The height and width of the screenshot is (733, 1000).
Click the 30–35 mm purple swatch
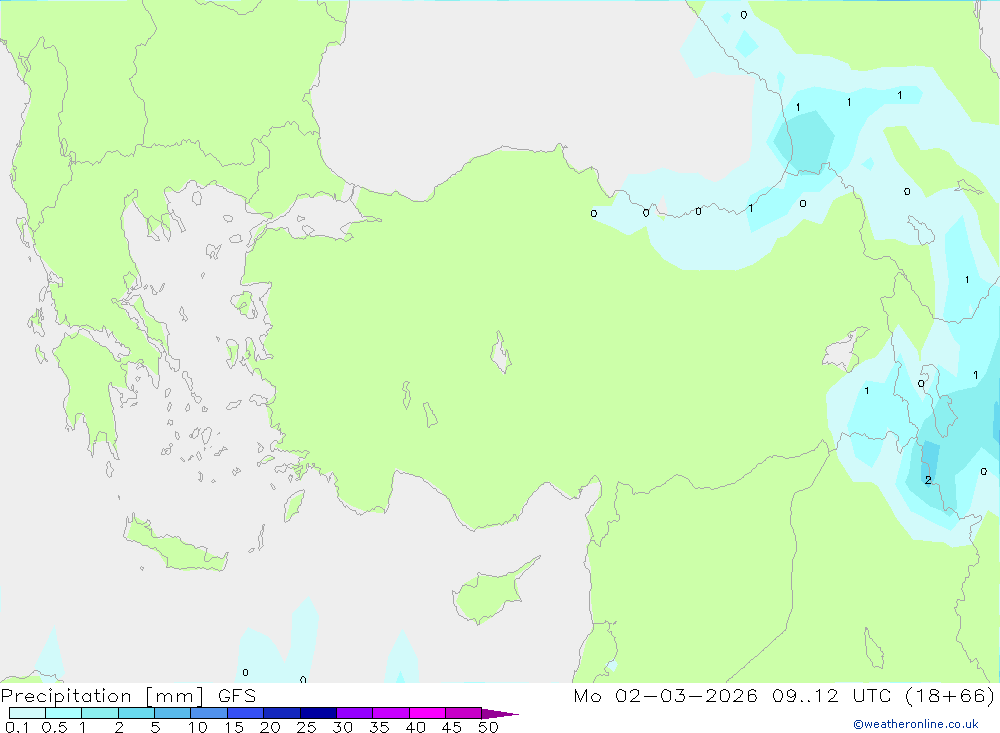(355, 713)
